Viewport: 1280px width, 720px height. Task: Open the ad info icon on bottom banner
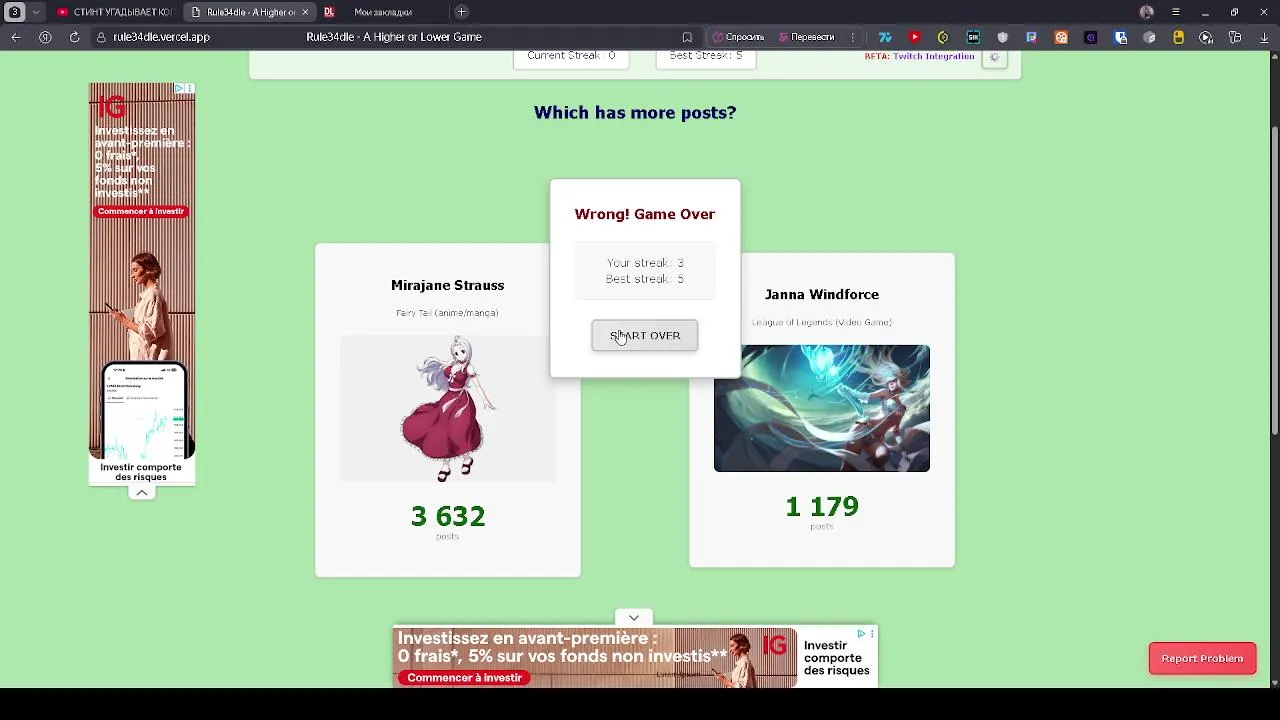click(x=862, y=633)
